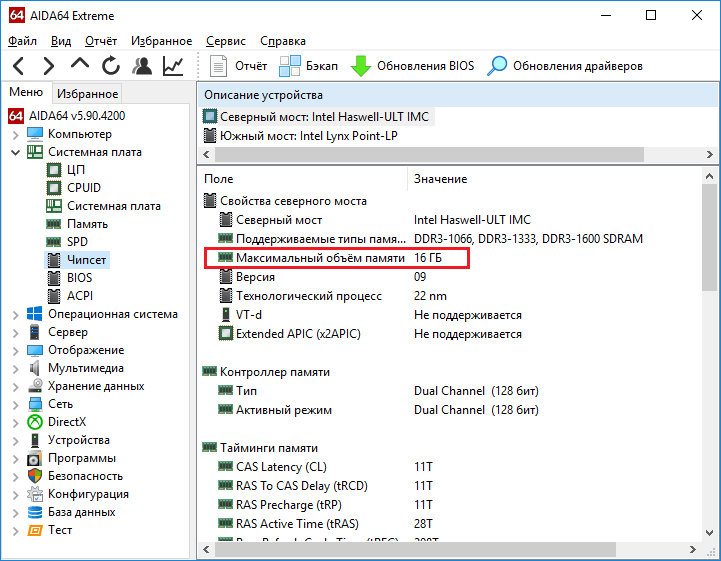Expand the Программы tree node
Screen dimensions: 721x561
(x=16, y=459)
